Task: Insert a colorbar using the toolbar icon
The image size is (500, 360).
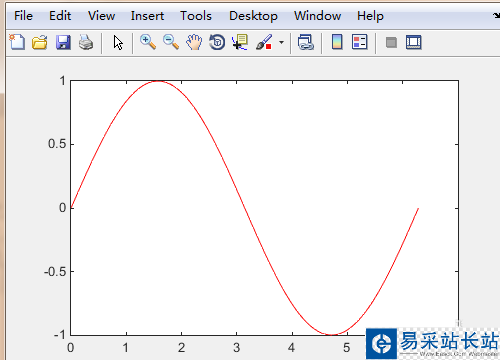Action: (x=337, y=42)
